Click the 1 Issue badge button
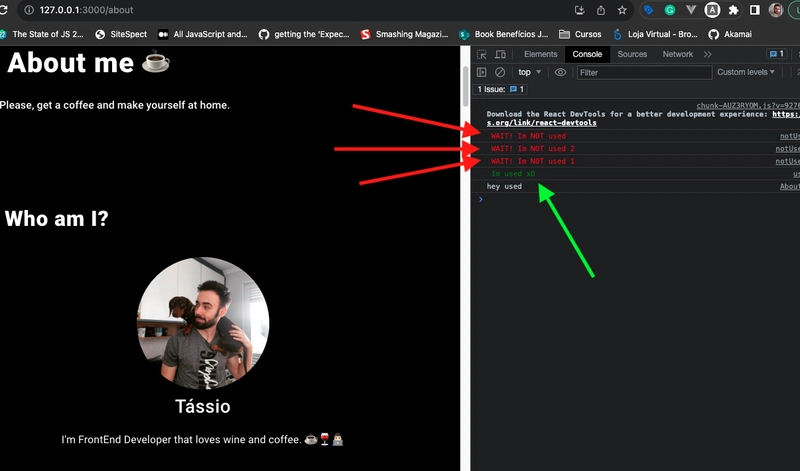Image resolution: width=800 pixels, height=471 pixels. (x=501, y=90)
